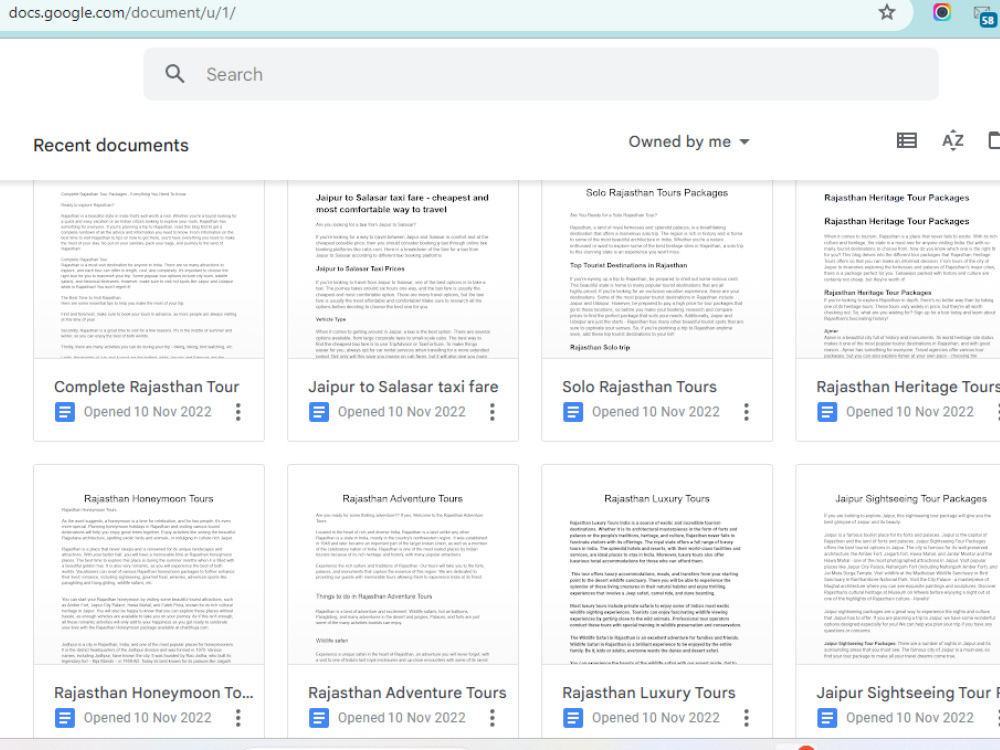The height and width of the screenshot is (750, 1000).
Task: Click into the Search documents field
Action: [541, 74]
